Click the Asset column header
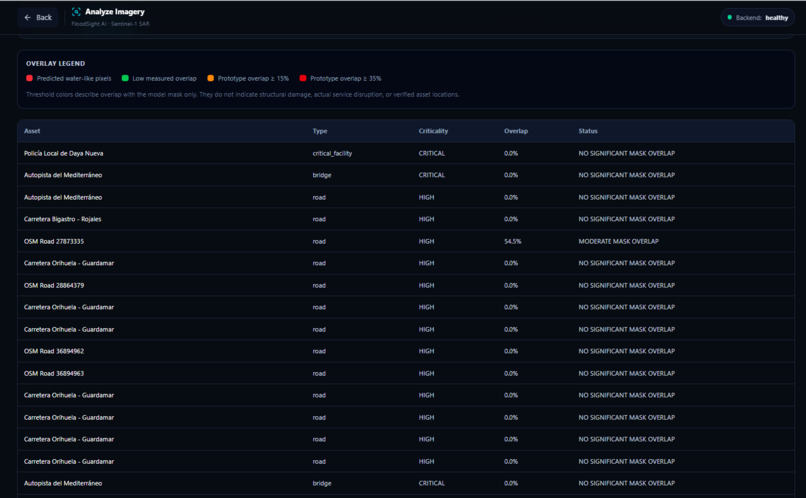The height and width of the screenshot is (498, 806). [x=32, y=131]
